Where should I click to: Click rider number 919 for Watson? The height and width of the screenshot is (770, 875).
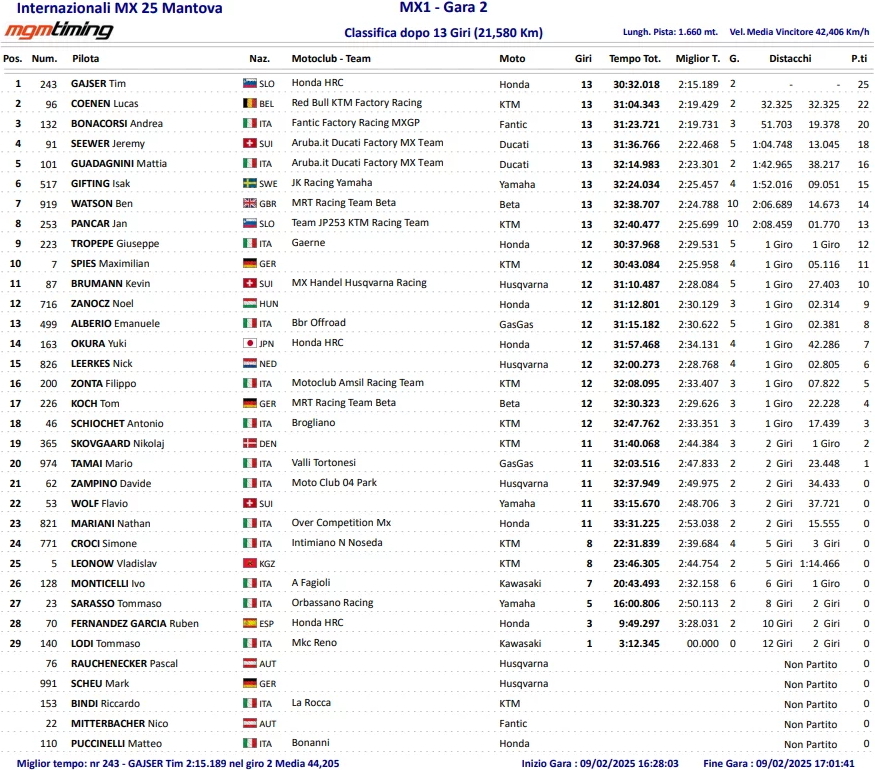tap(48, 204)
